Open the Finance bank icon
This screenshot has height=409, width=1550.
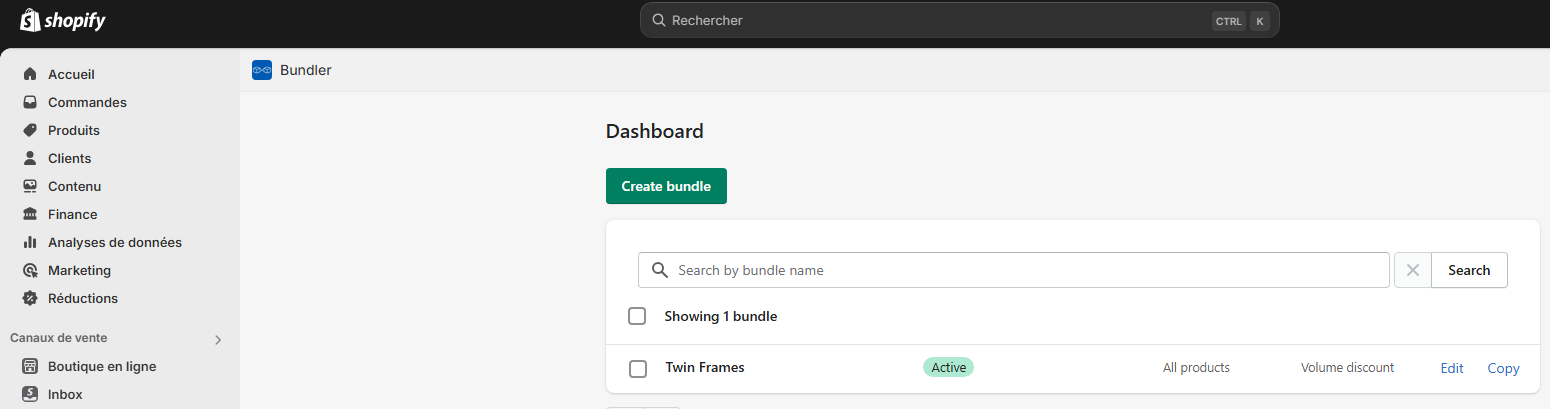point(30,214)
